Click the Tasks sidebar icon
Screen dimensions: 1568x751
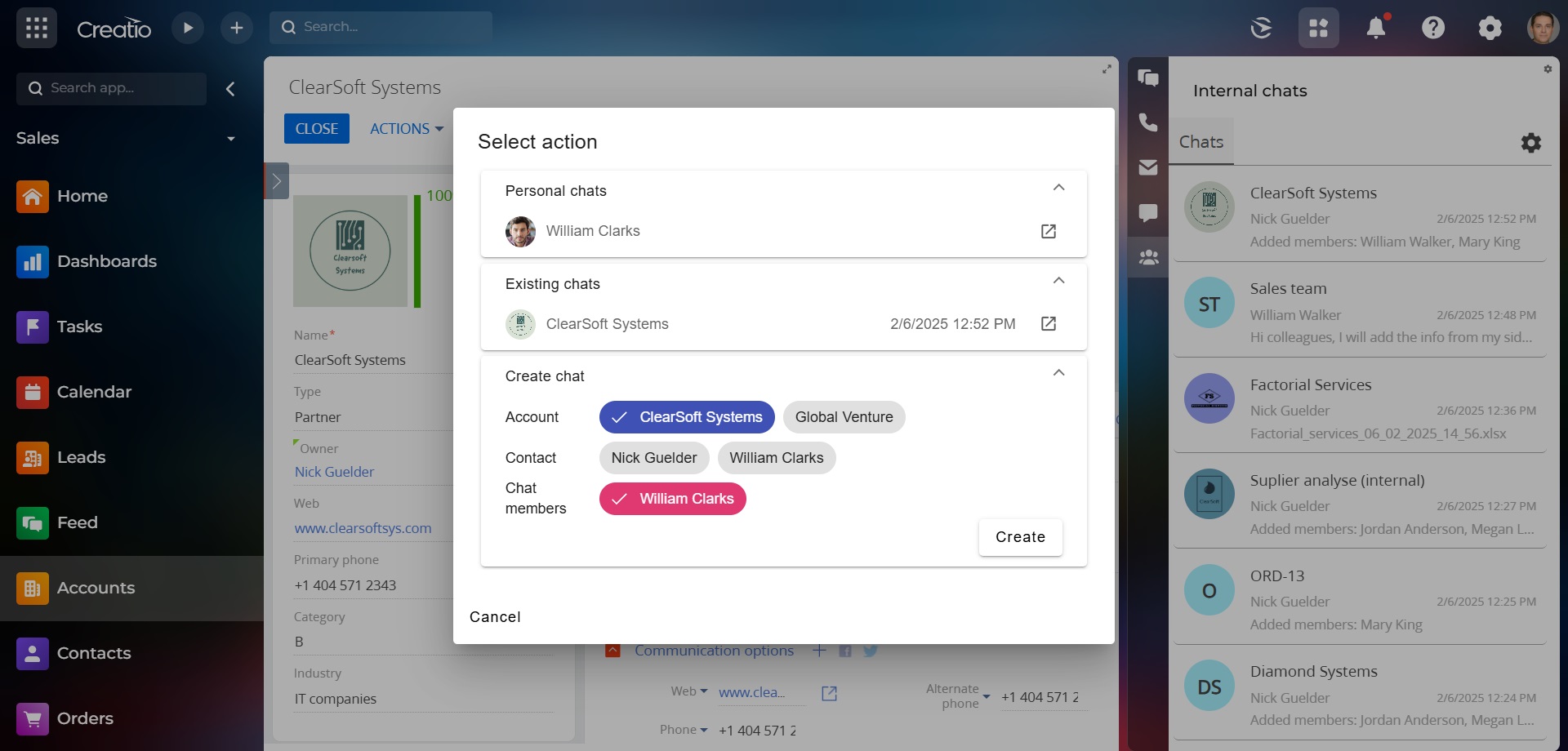33,327
